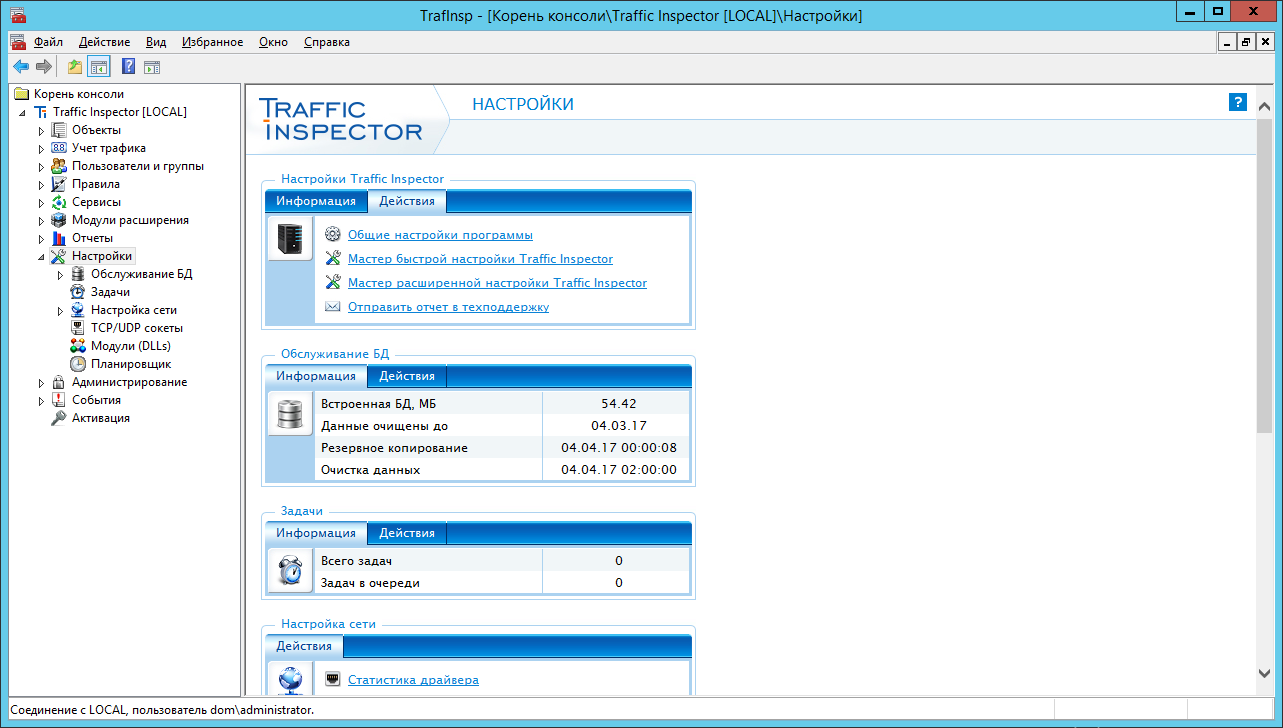
Task: Open Мастер расширенной настройки Traffic Inspector
Action: click(x=497, y=283)
